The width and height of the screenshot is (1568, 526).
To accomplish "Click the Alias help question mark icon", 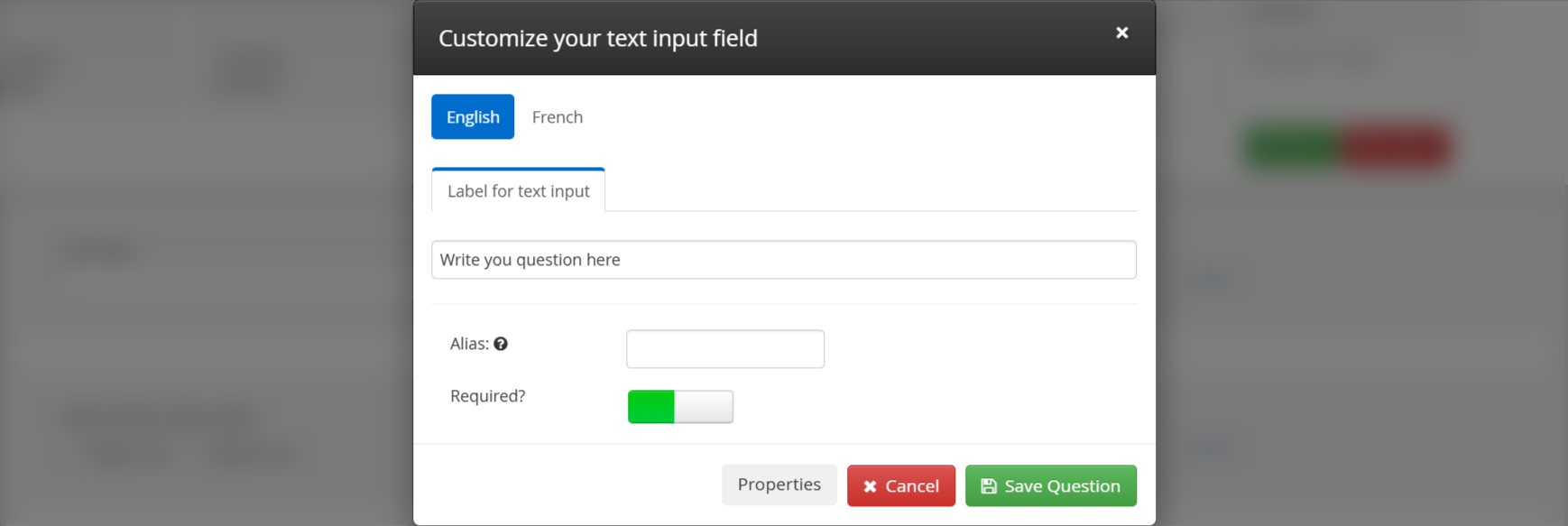I will click(501, 344).
